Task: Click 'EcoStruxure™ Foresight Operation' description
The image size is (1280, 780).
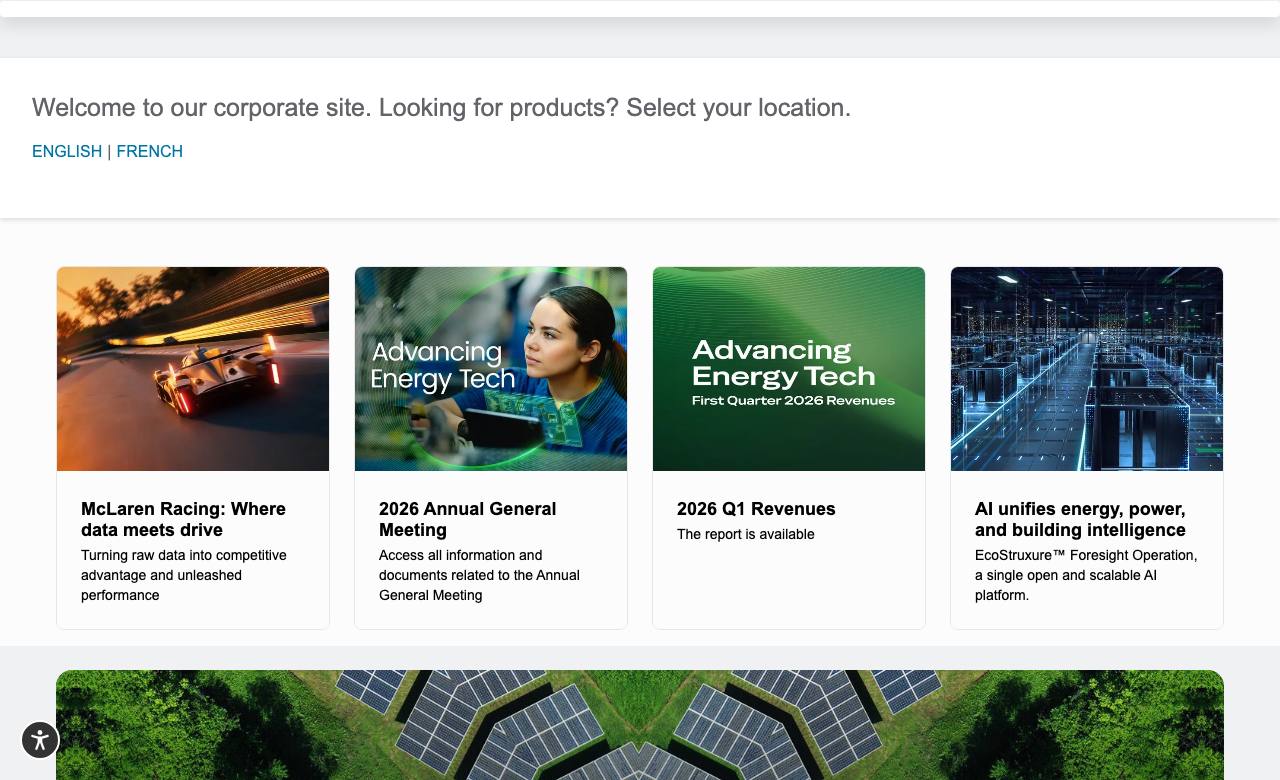Action: tap(1086, 575)
